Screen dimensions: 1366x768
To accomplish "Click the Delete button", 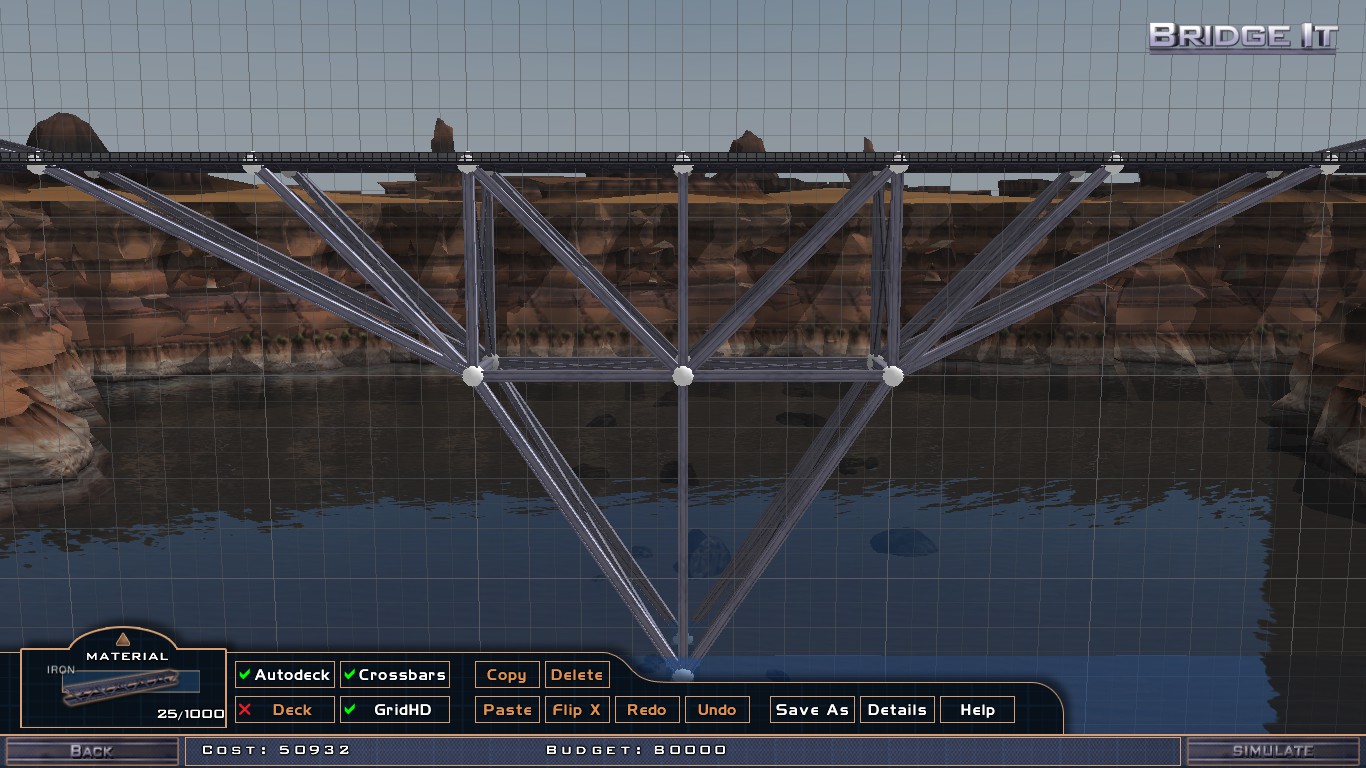I will (577, 675).
